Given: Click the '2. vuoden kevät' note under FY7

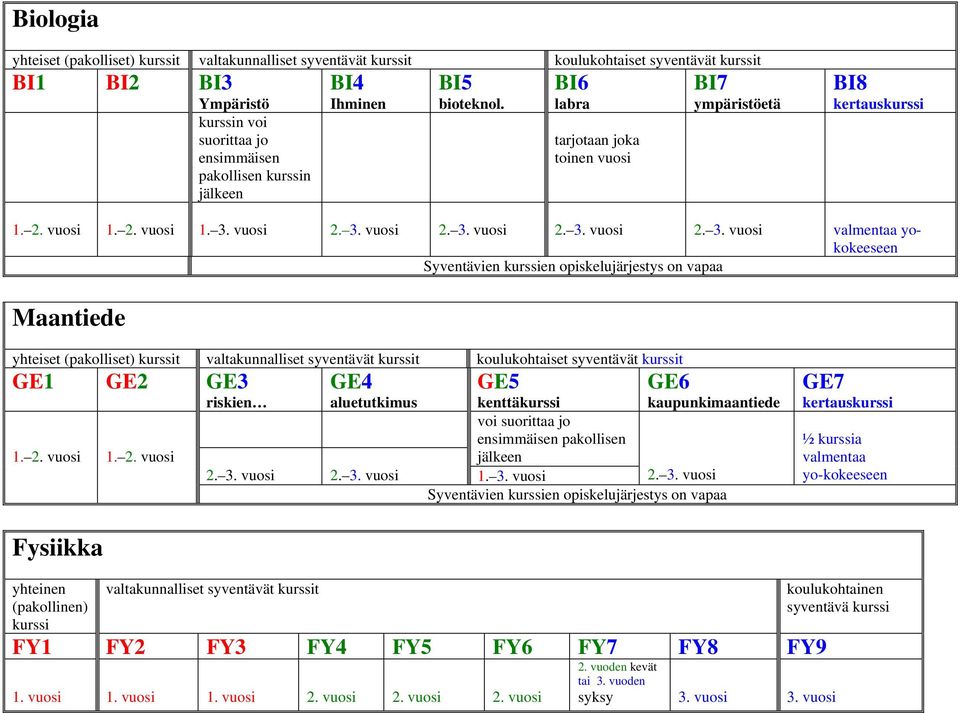Looking at the screenshot, I should point(617,667).
